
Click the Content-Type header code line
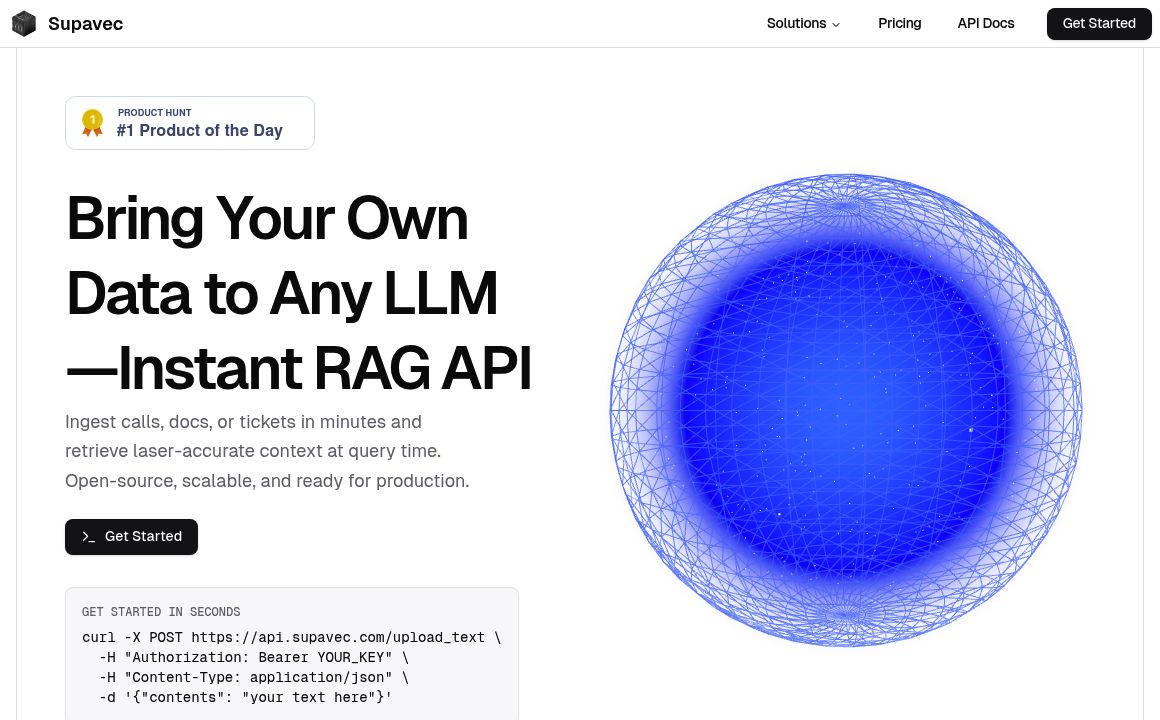254,677
